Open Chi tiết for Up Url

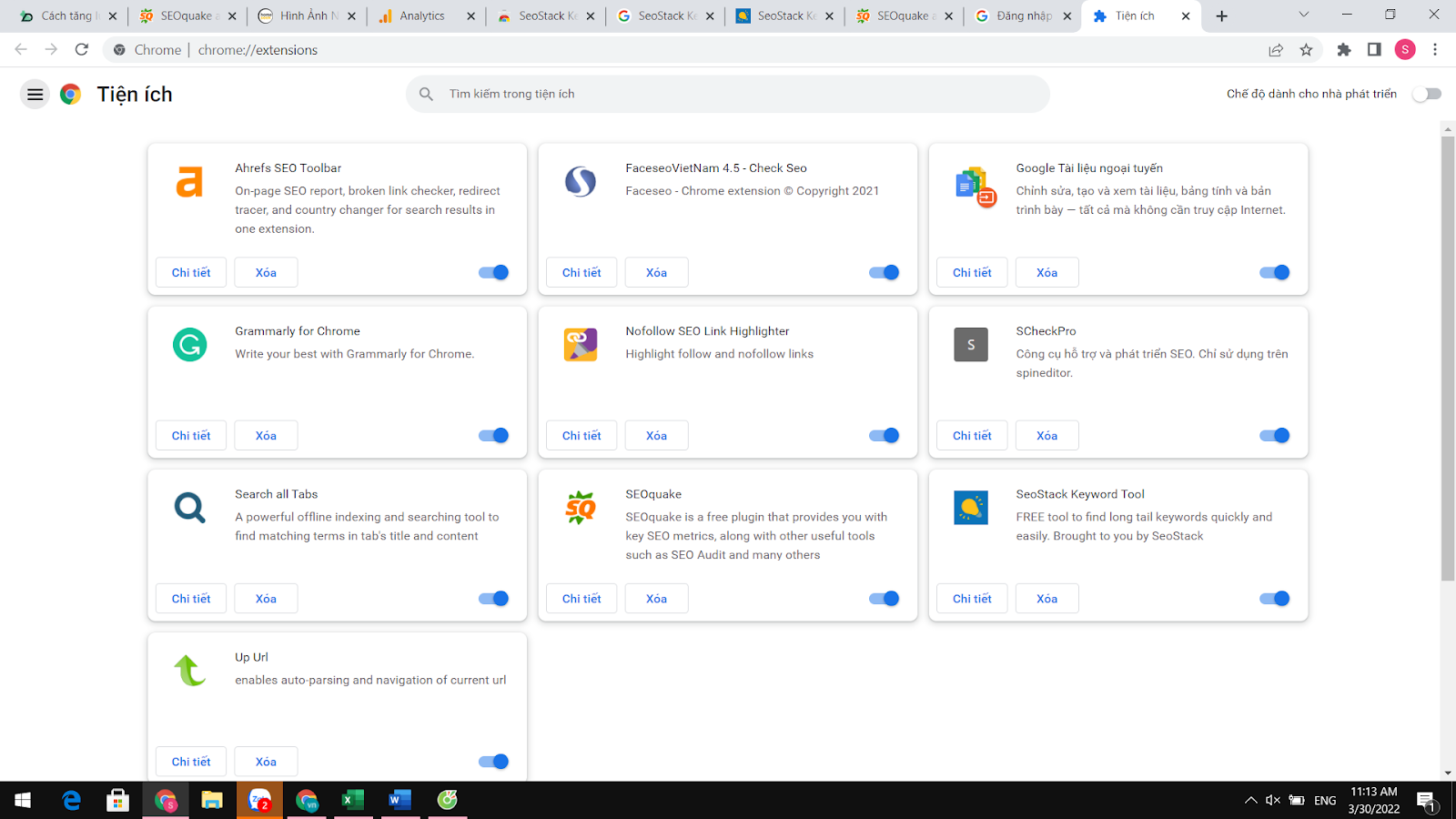(x=191, y=762)
